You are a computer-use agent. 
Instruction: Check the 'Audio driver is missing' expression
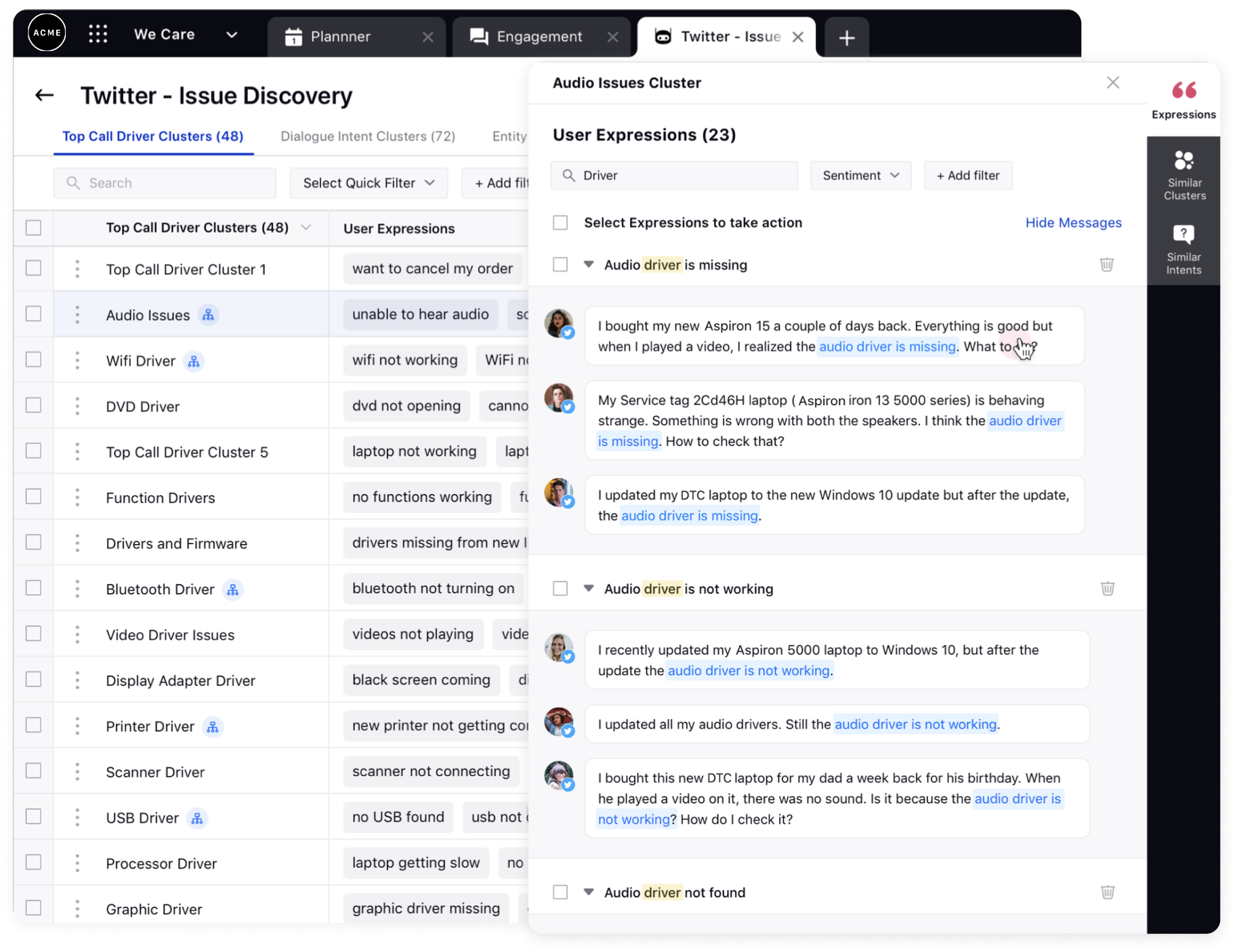[x=560, y=264]
